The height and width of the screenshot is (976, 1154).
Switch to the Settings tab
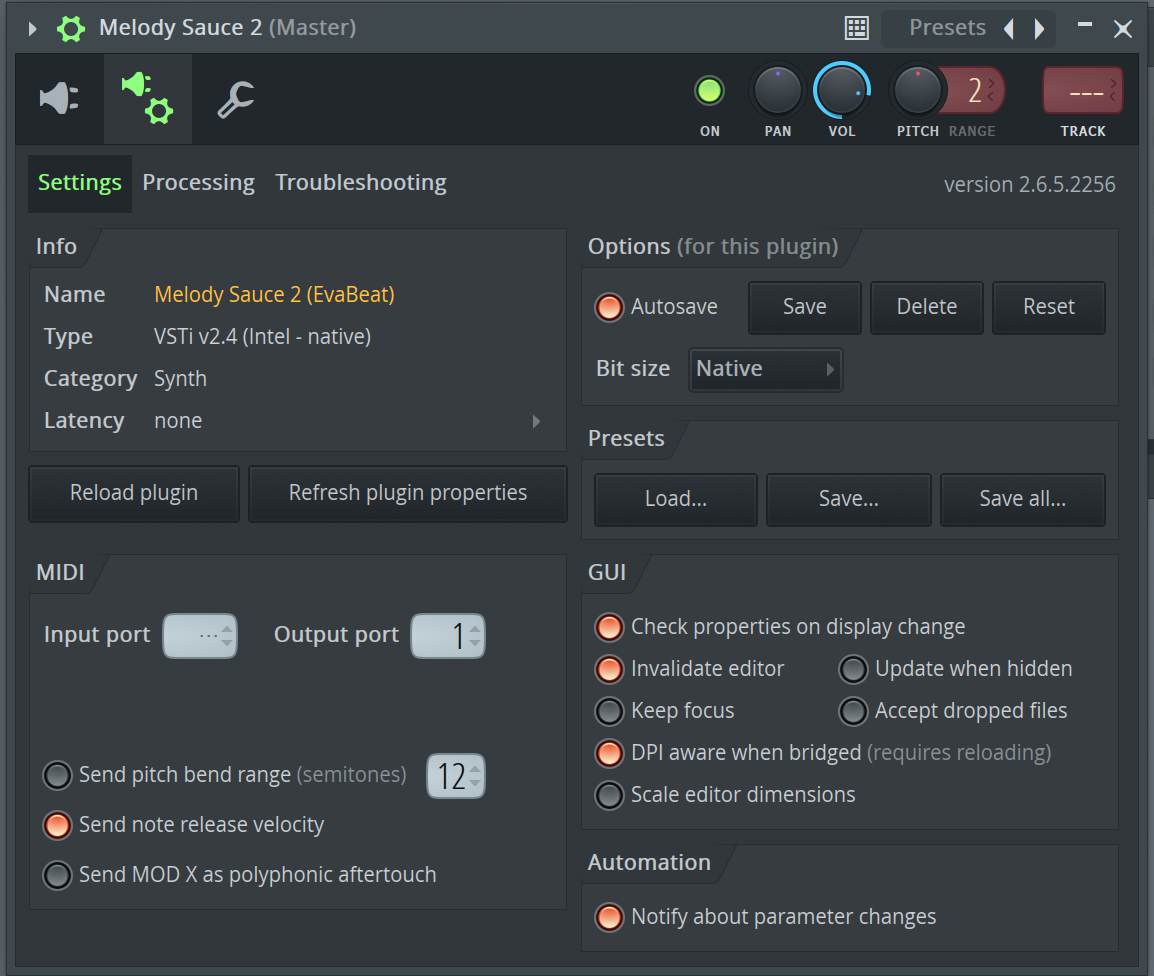79,183
